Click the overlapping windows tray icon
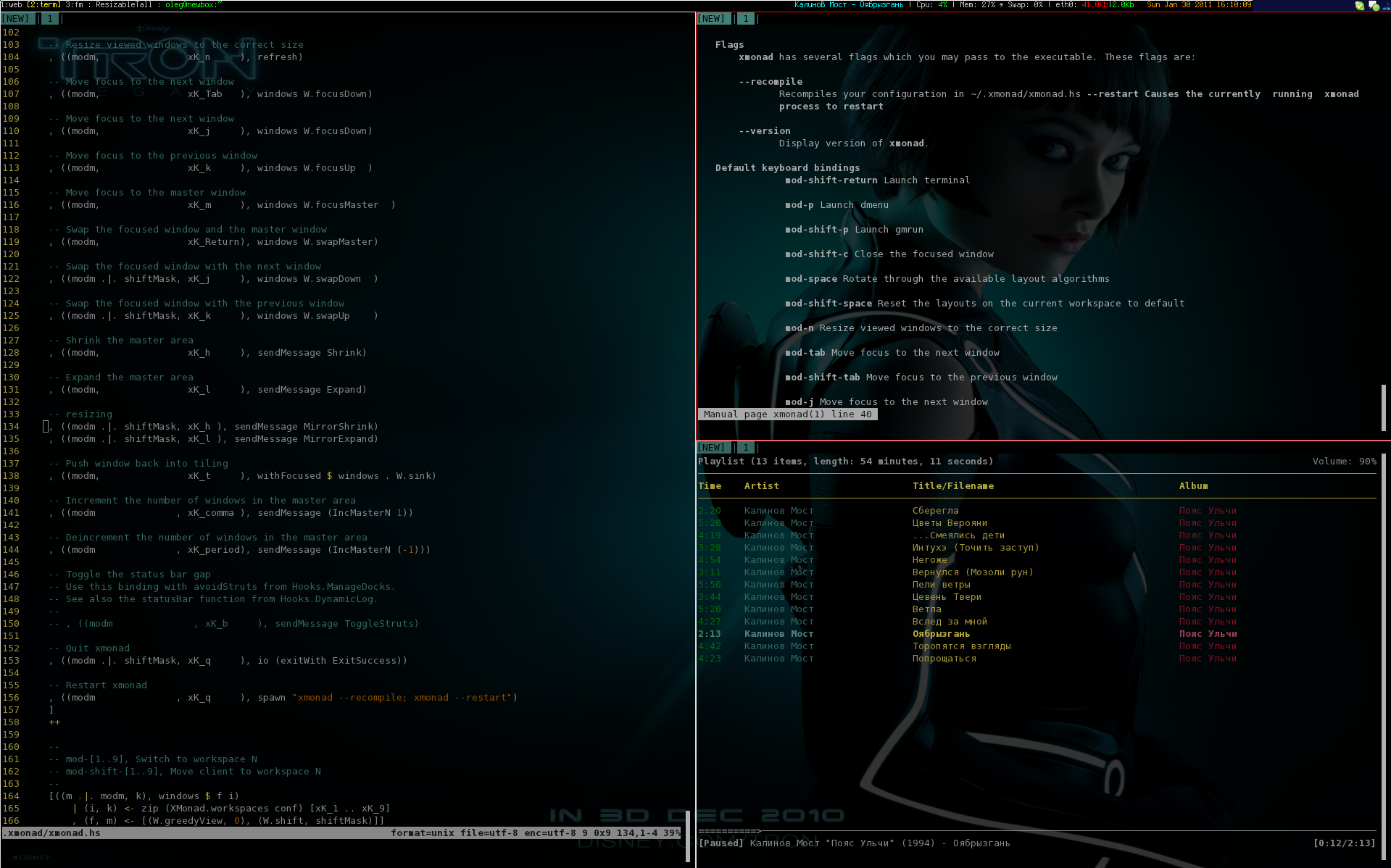Image resolution: width=1391 pixels, height=868 pixels. pos(1373,5)
